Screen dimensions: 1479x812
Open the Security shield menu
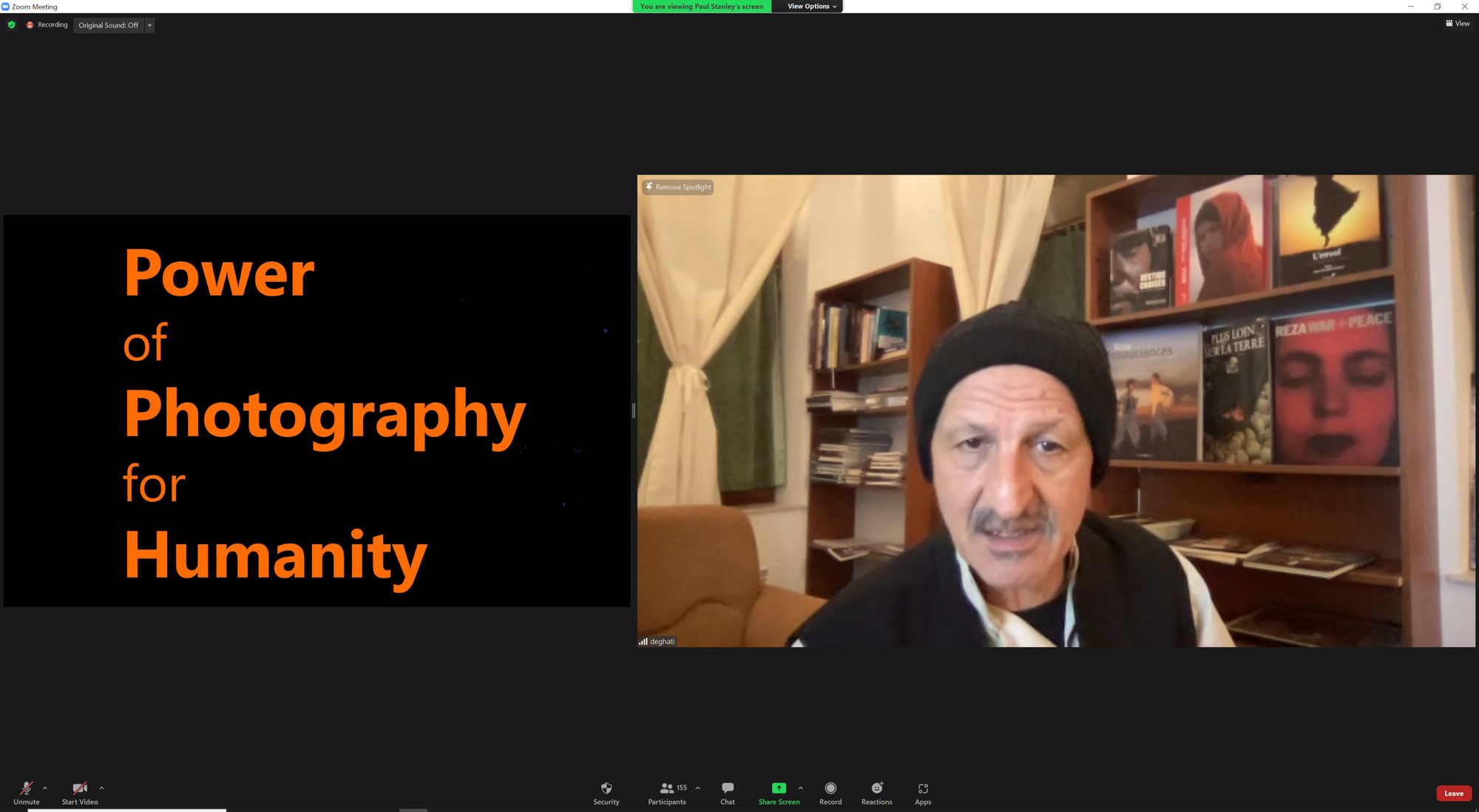point(606,794)
